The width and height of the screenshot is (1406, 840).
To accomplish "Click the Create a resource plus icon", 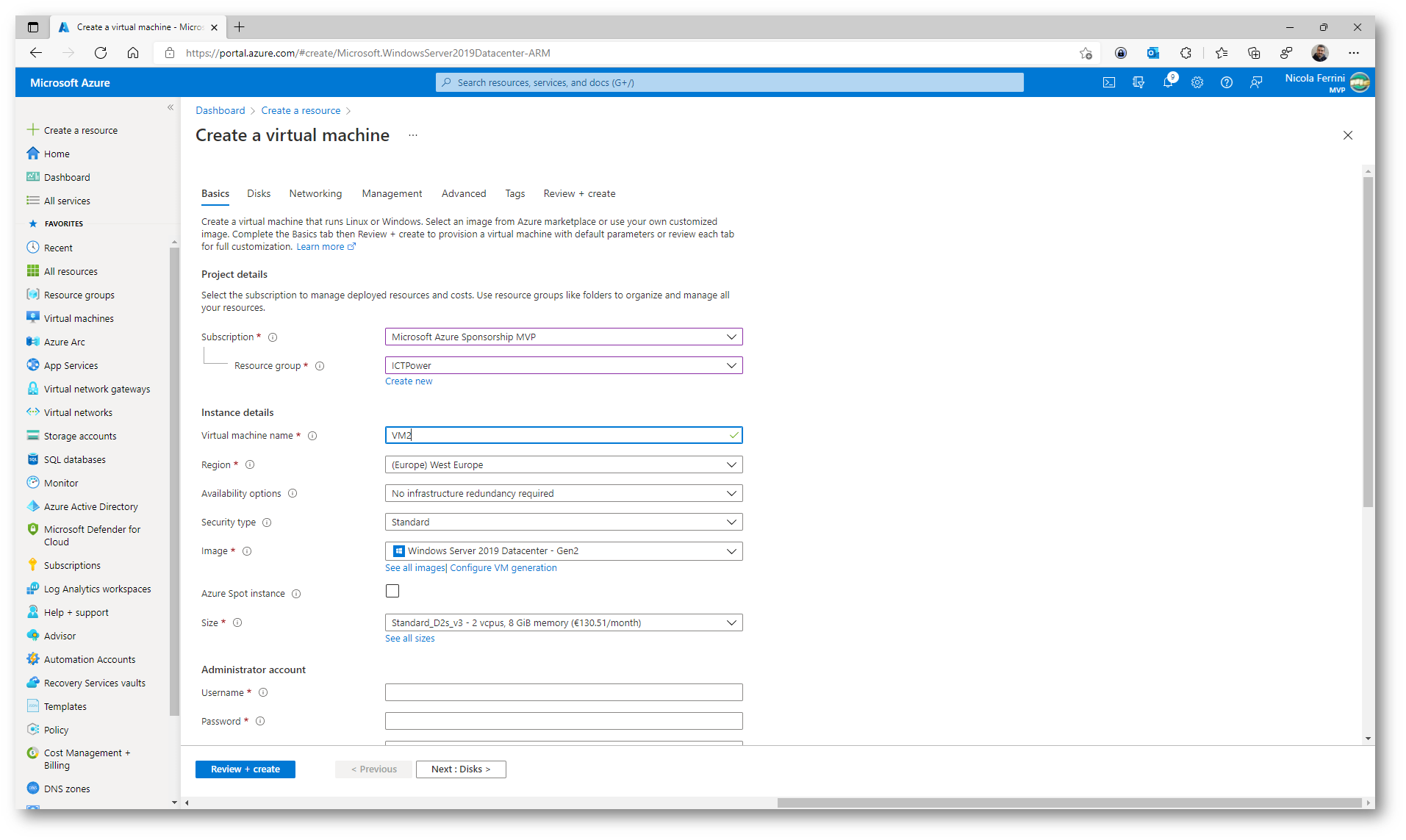I will [33, 130].
